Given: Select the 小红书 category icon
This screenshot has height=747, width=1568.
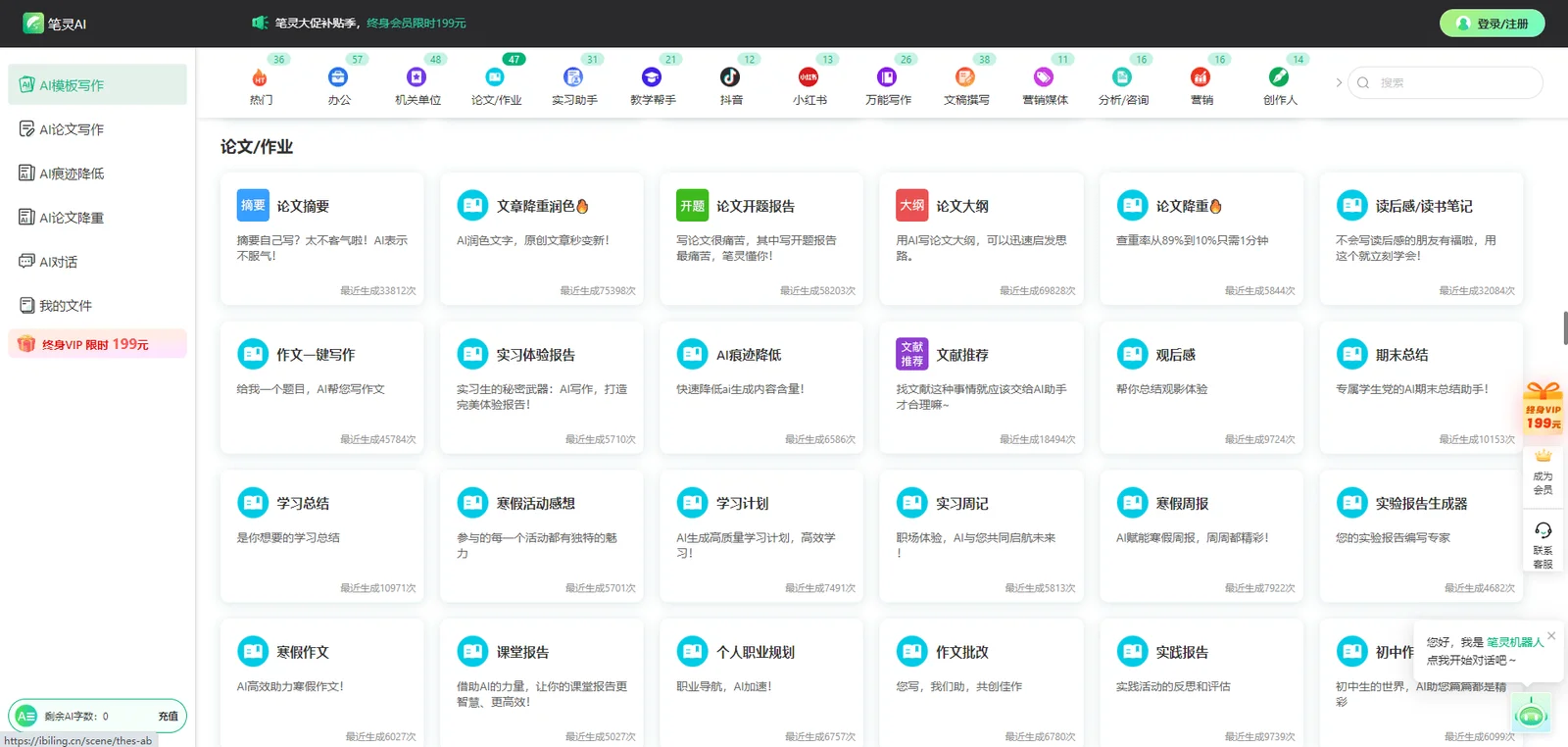Looking at the screenshot, I should click(808, 77).
